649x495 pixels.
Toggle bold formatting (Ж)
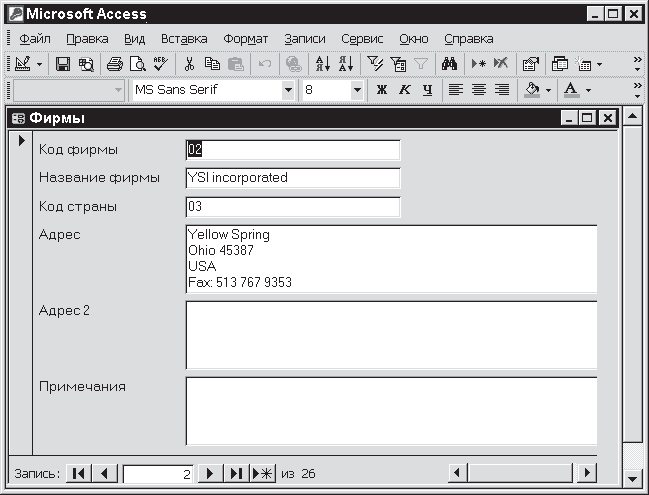pyautogui.click(x=381, y=90)
